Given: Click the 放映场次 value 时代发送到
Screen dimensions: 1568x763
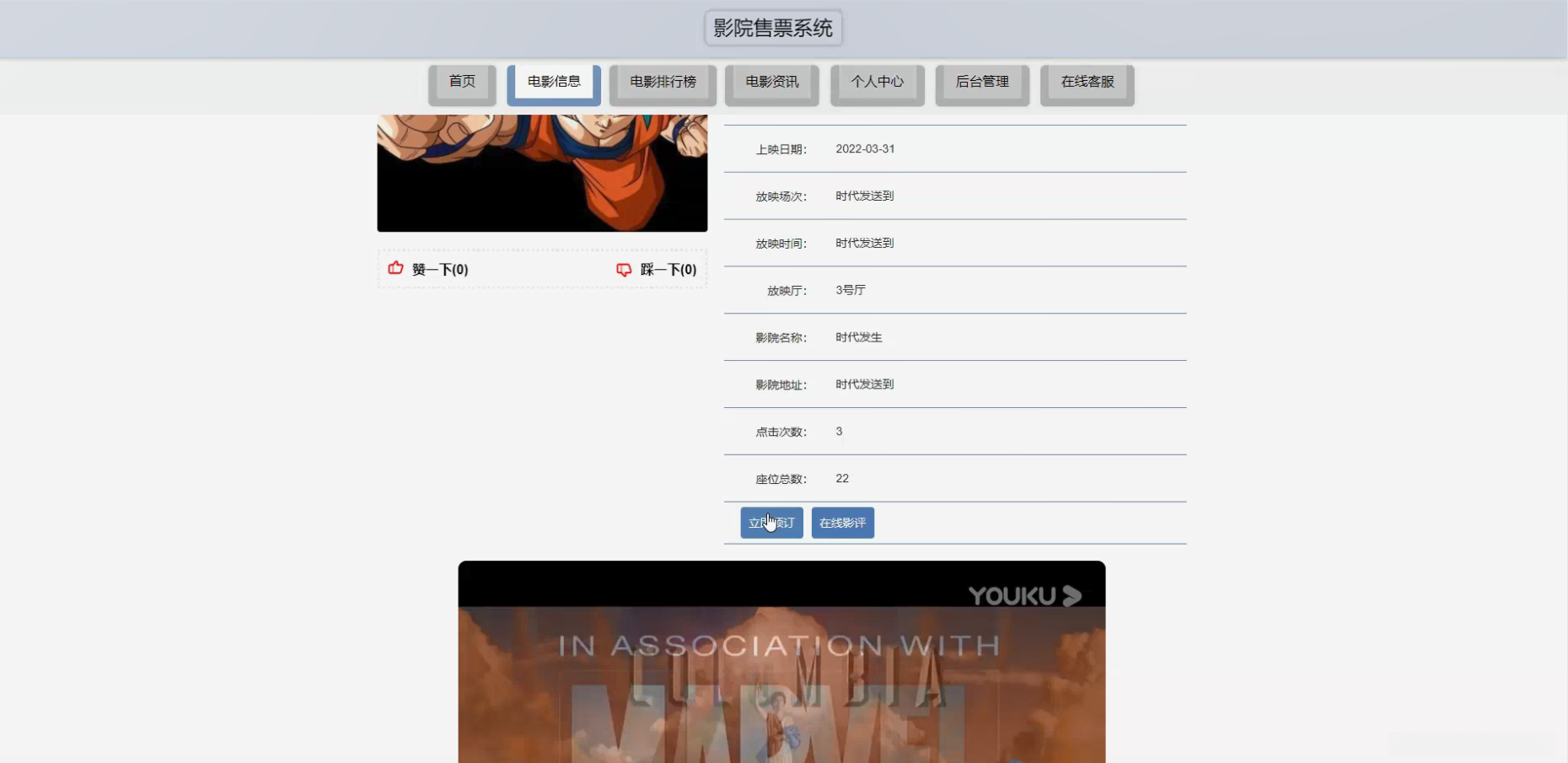Looking at the screenshot, I should (x=865, y=196).
